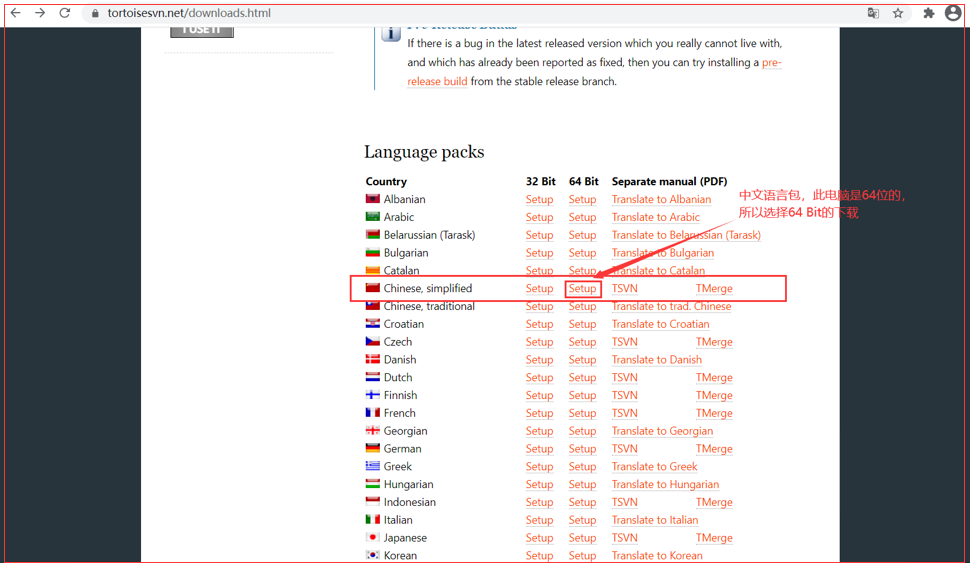This screenshot has width=970, height=565.
Task: Go back to the previous page
Action: tap(15, 13)
